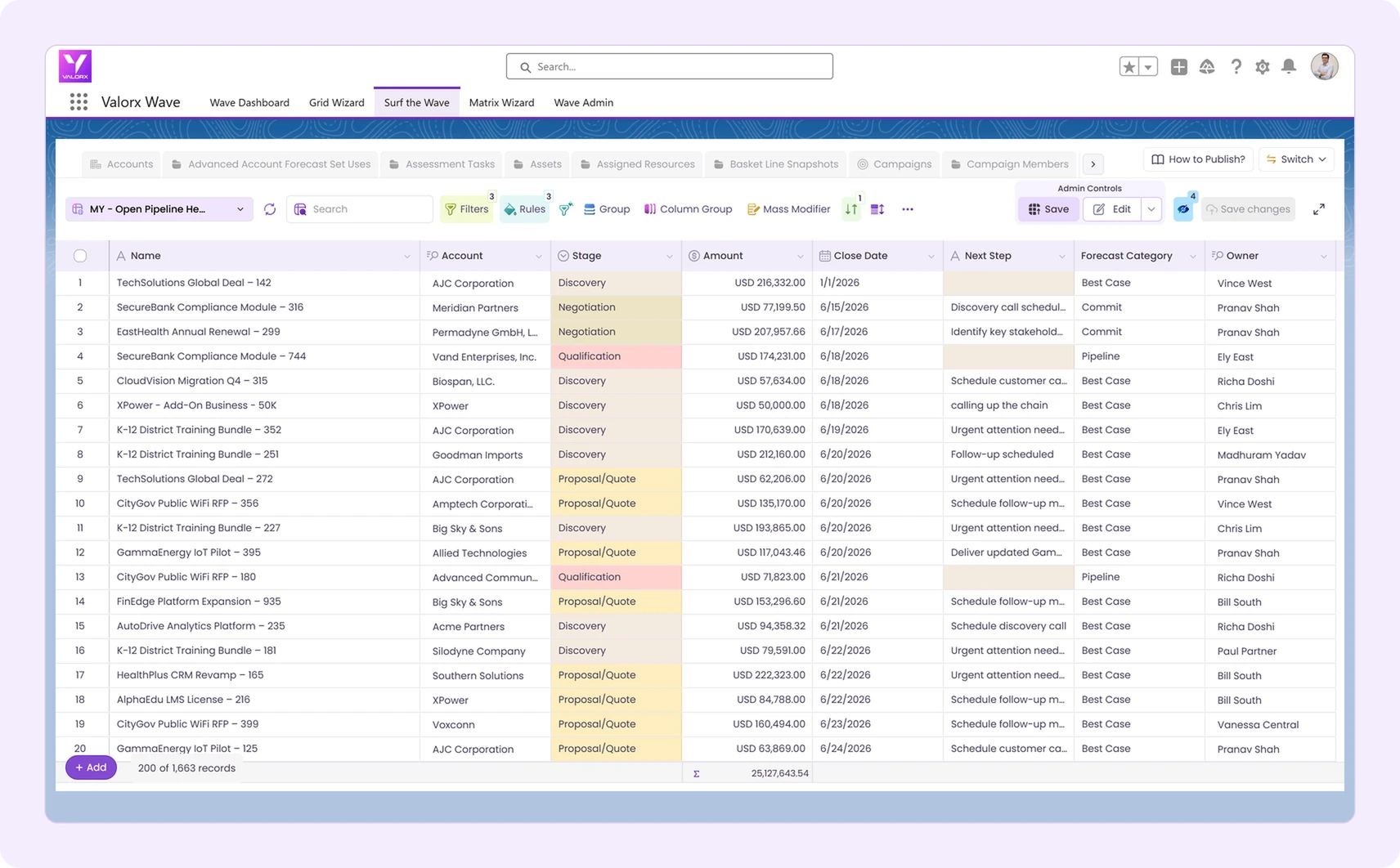Click the red Qualification cell for CityGov 180
1400x868 pixels.
pyautogui.click(x=616, y=577)
